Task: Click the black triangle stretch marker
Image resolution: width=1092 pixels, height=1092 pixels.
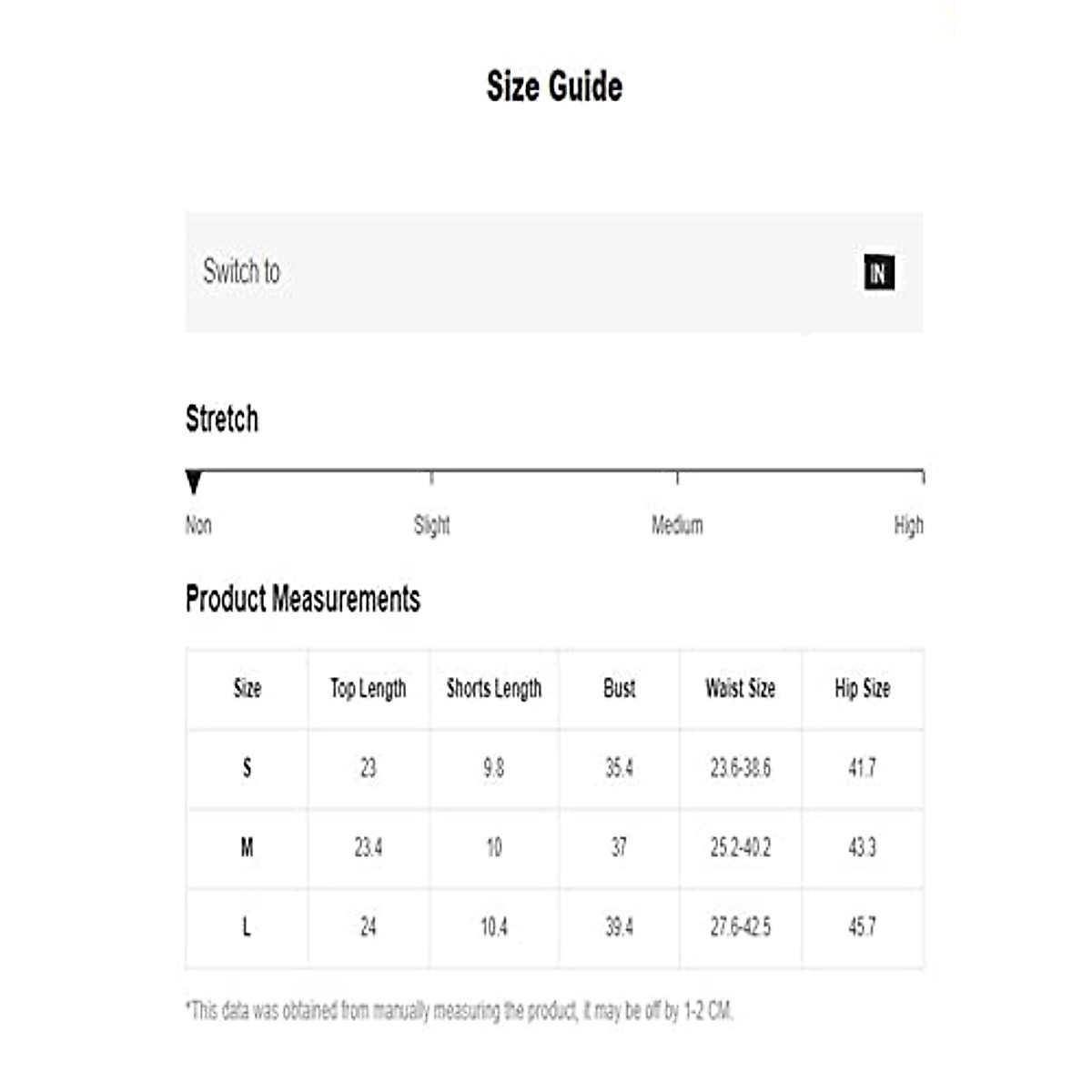Action: click(193, 481)
